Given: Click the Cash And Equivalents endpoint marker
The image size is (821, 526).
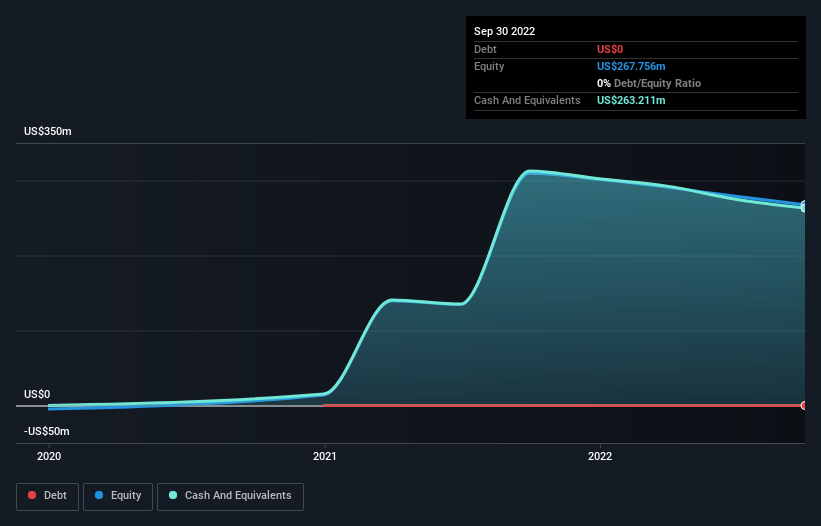Looking at the screenshot, I should coord(804,208).
